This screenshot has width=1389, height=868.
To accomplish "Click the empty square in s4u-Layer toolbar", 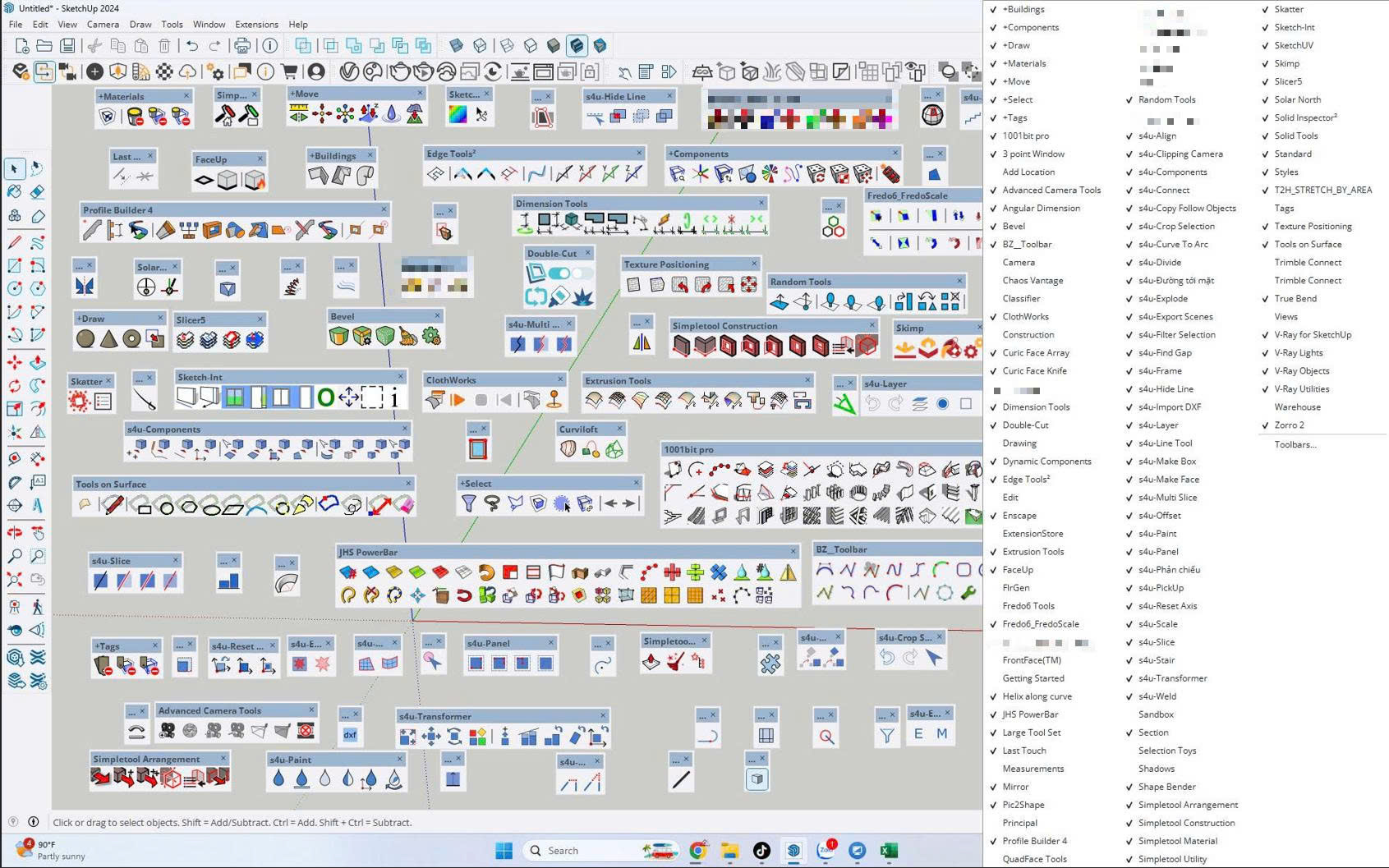I will click(x=966, y=403).
